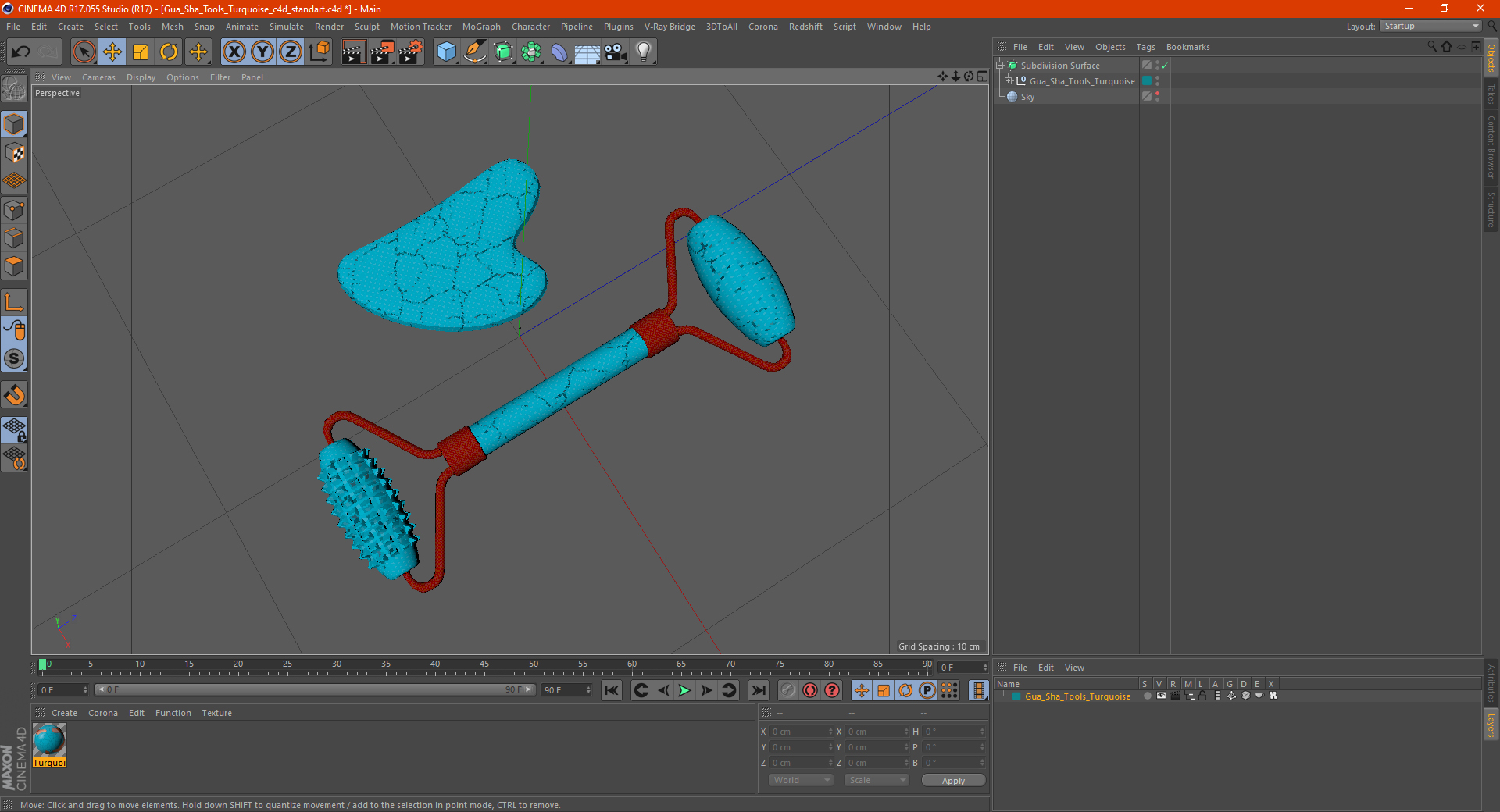Add Array modeling object icon
The image size is (1500, 812).
click(x=531, y=52)
